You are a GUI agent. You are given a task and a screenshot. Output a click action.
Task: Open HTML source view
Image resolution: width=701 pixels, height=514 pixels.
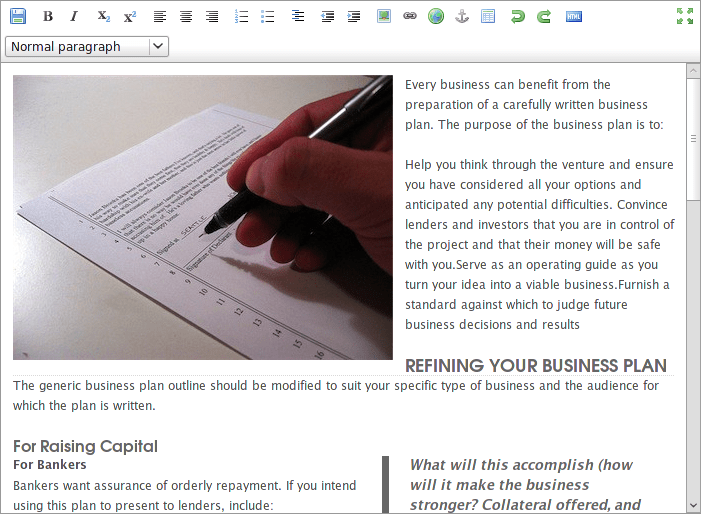point(574,17)
